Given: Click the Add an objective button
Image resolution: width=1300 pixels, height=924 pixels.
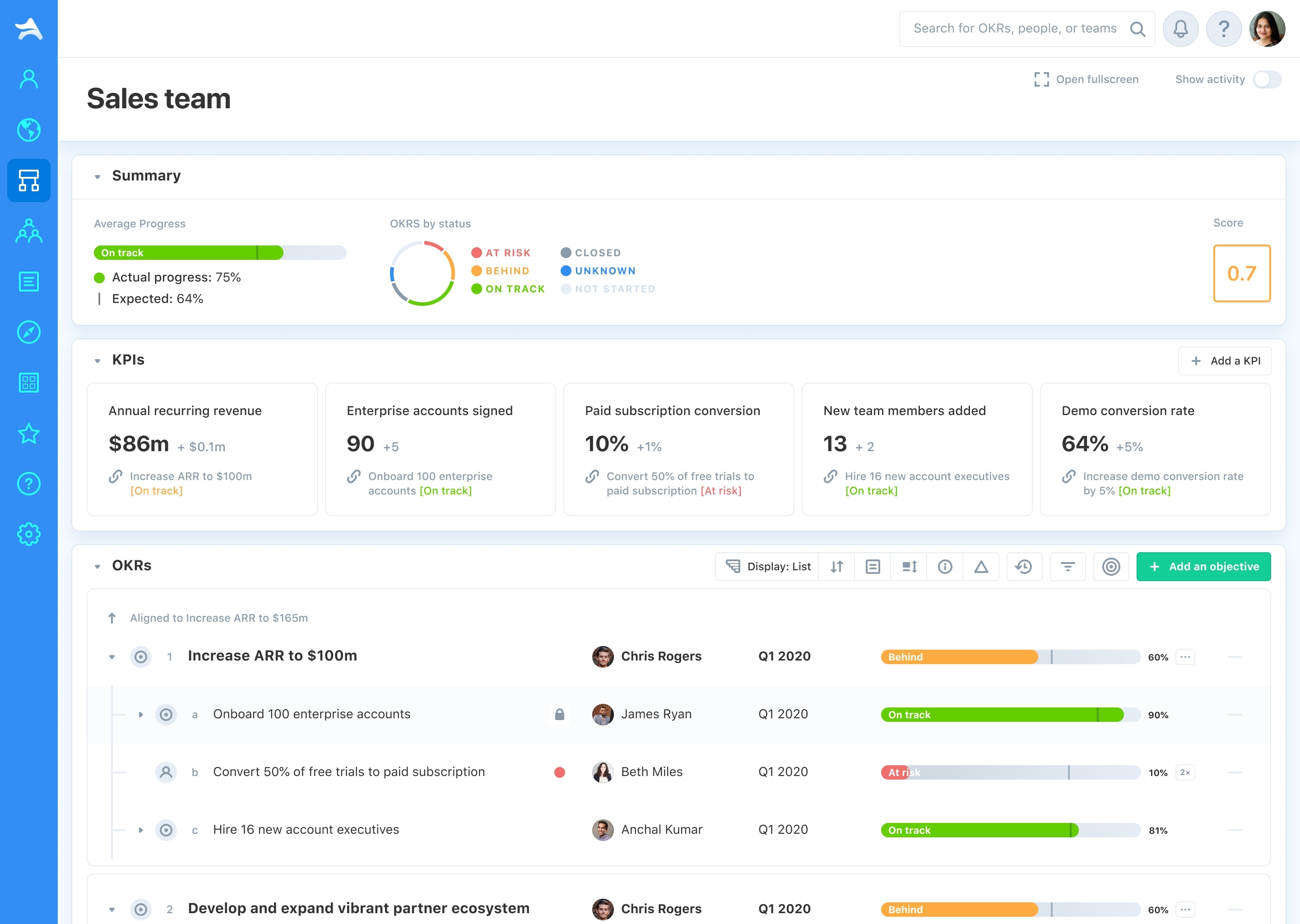Looking at the screenshot, I should coord(1203,567).
